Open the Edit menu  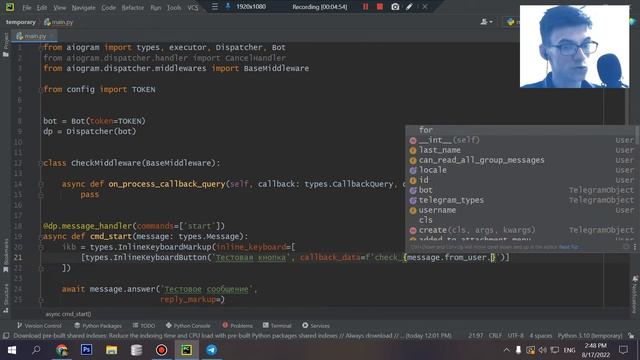42,7
